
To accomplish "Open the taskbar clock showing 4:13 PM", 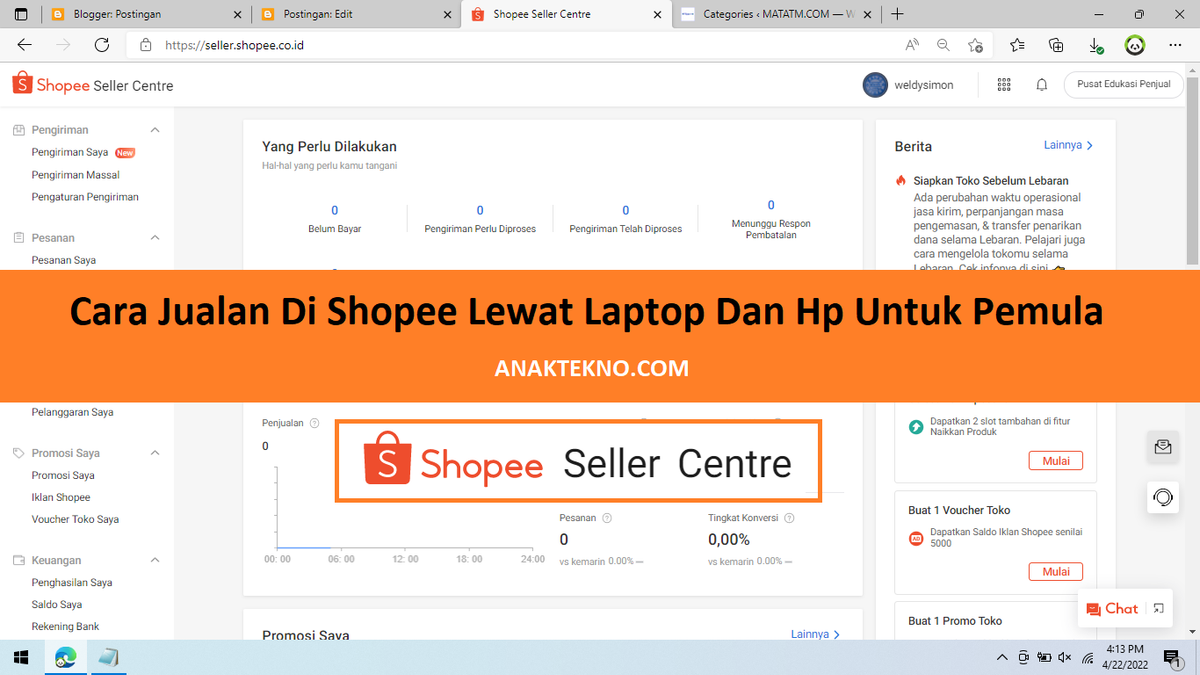I will click(x=1126, y=657).
